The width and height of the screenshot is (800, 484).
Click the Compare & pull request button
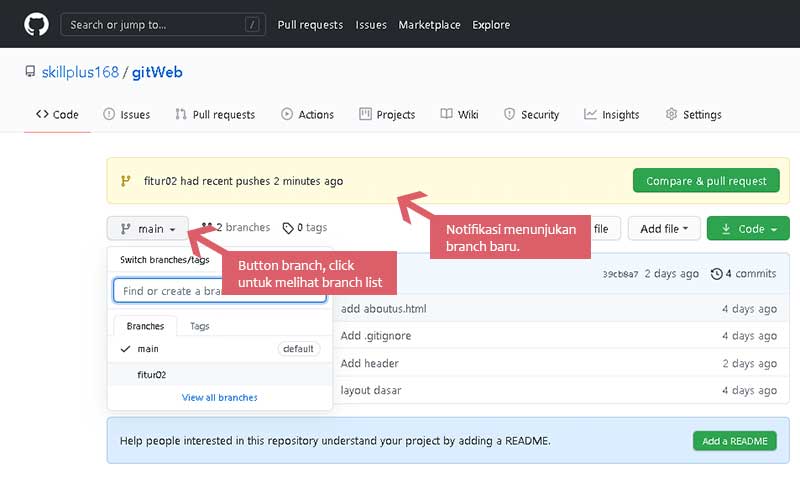(706, 181)
